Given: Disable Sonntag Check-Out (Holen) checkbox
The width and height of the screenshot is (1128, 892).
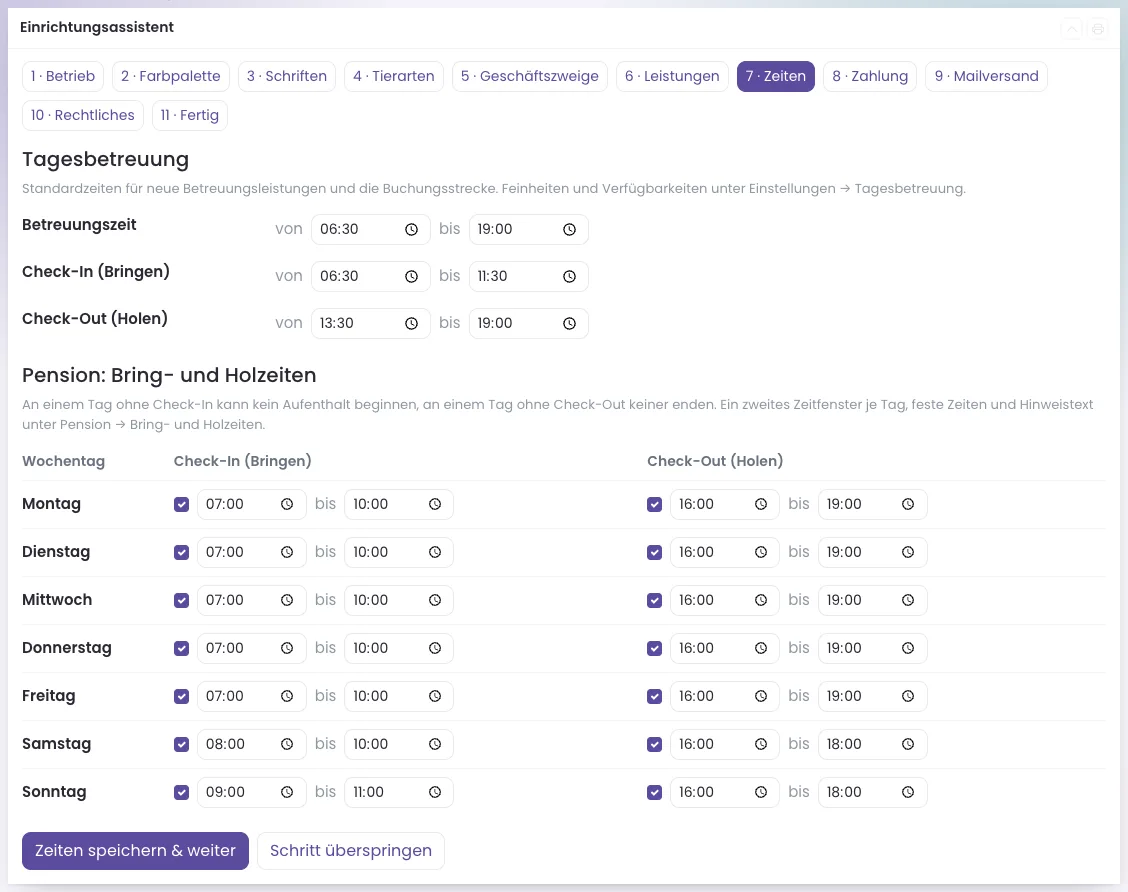Looking at the screenshot, I should [655, 792].
